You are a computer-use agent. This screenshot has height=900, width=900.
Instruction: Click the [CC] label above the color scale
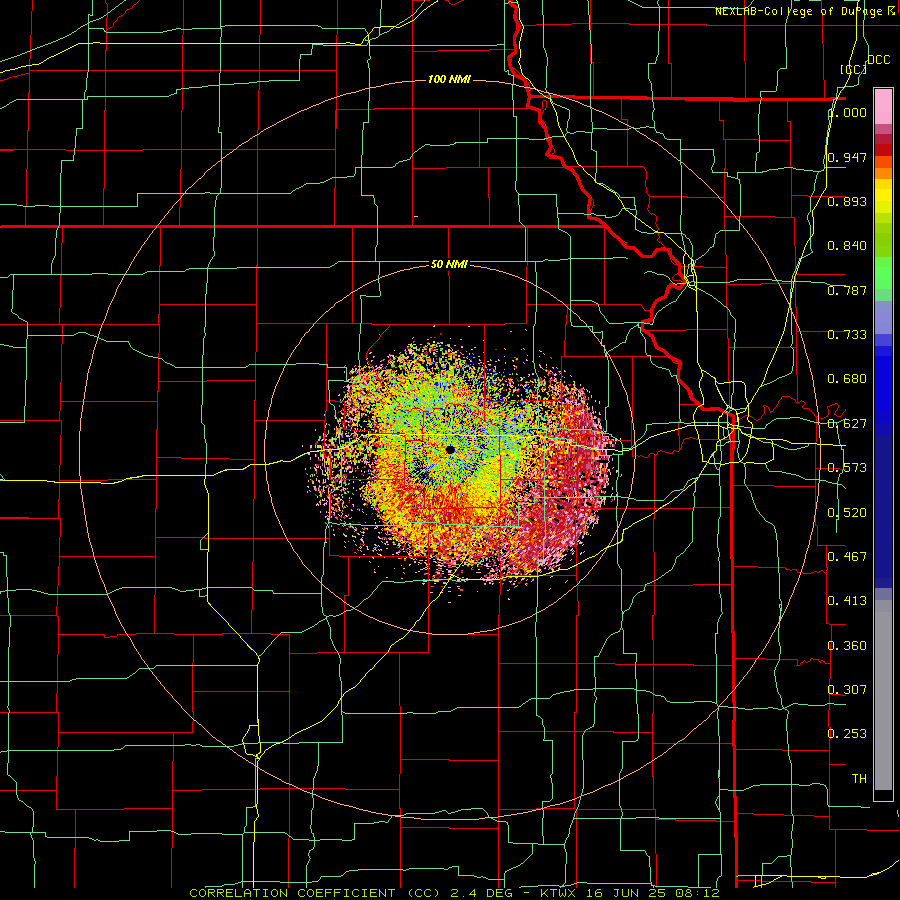coord(854,69)
